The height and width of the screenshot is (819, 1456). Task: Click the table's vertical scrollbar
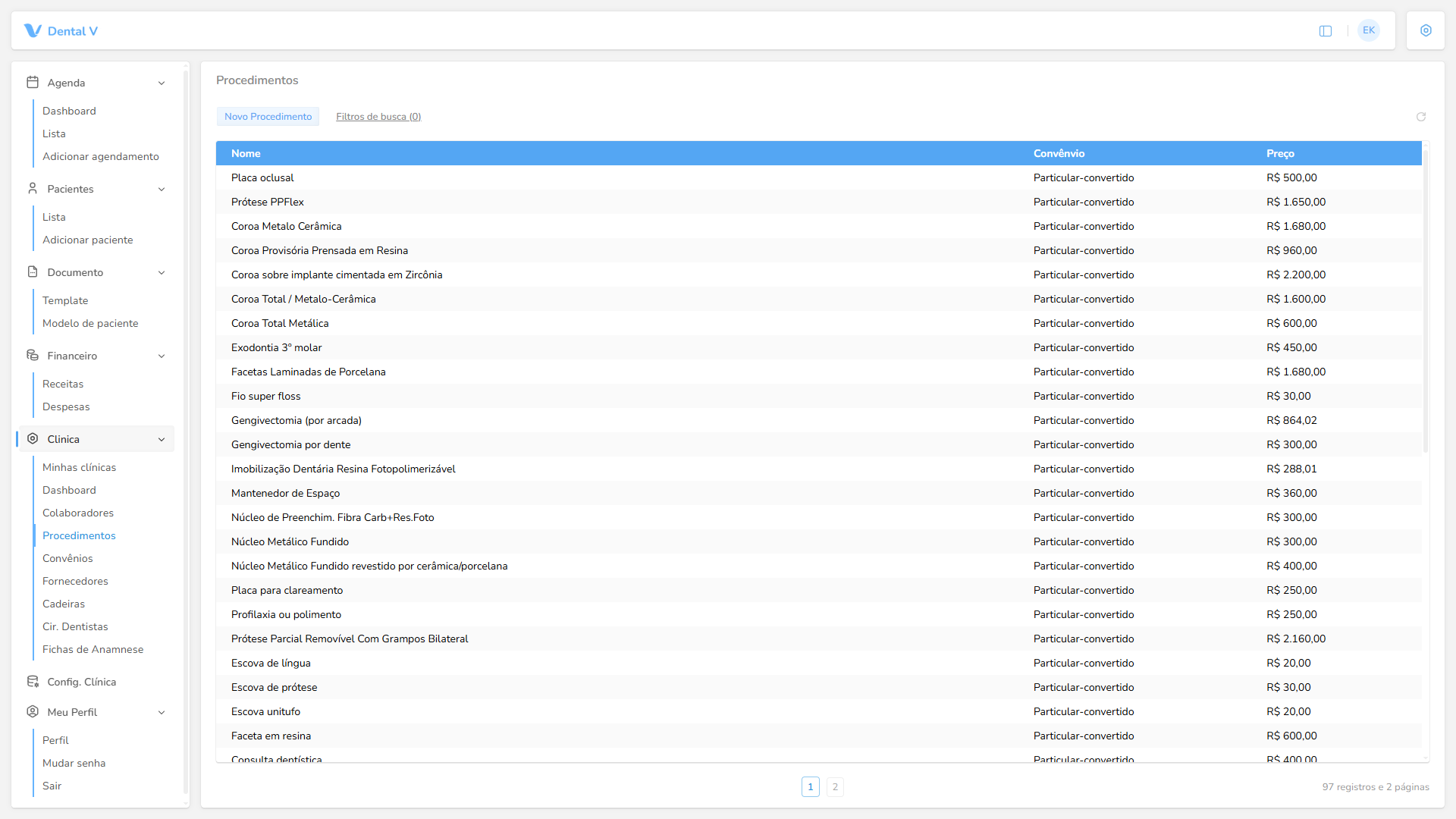pyautogui.click(x=1426, y=302)
